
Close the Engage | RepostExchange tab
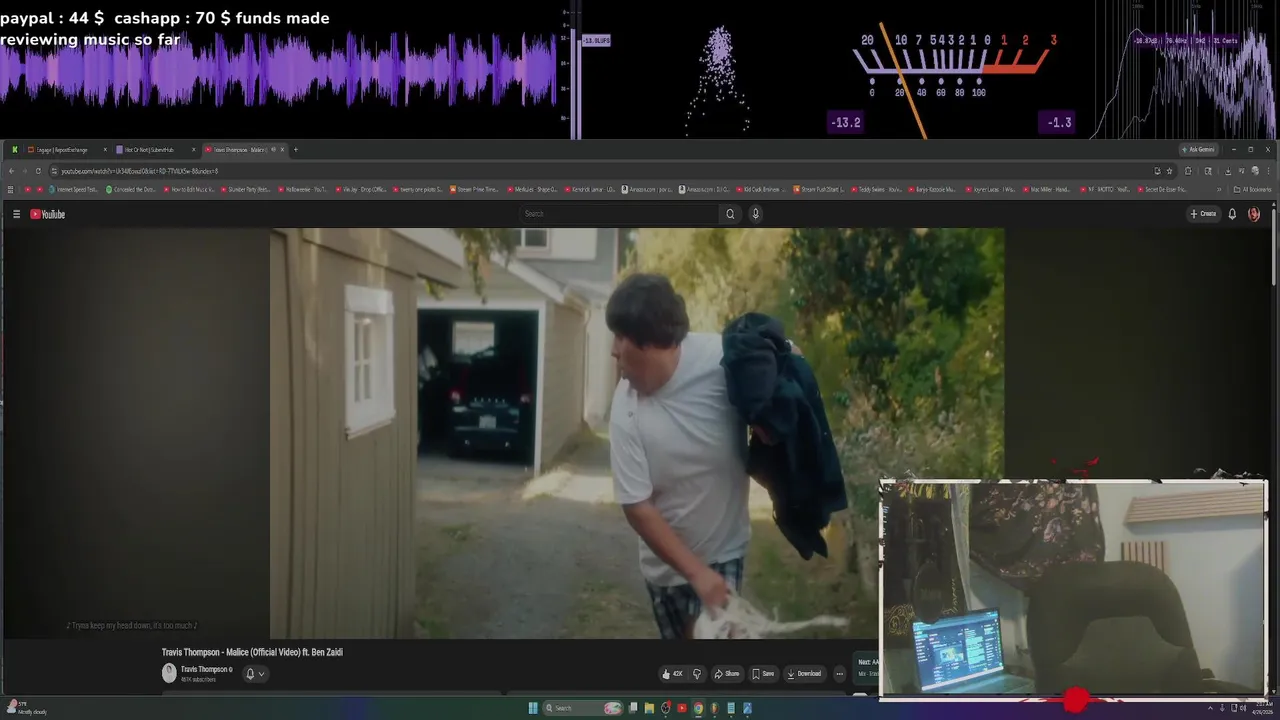pos(105,150)
